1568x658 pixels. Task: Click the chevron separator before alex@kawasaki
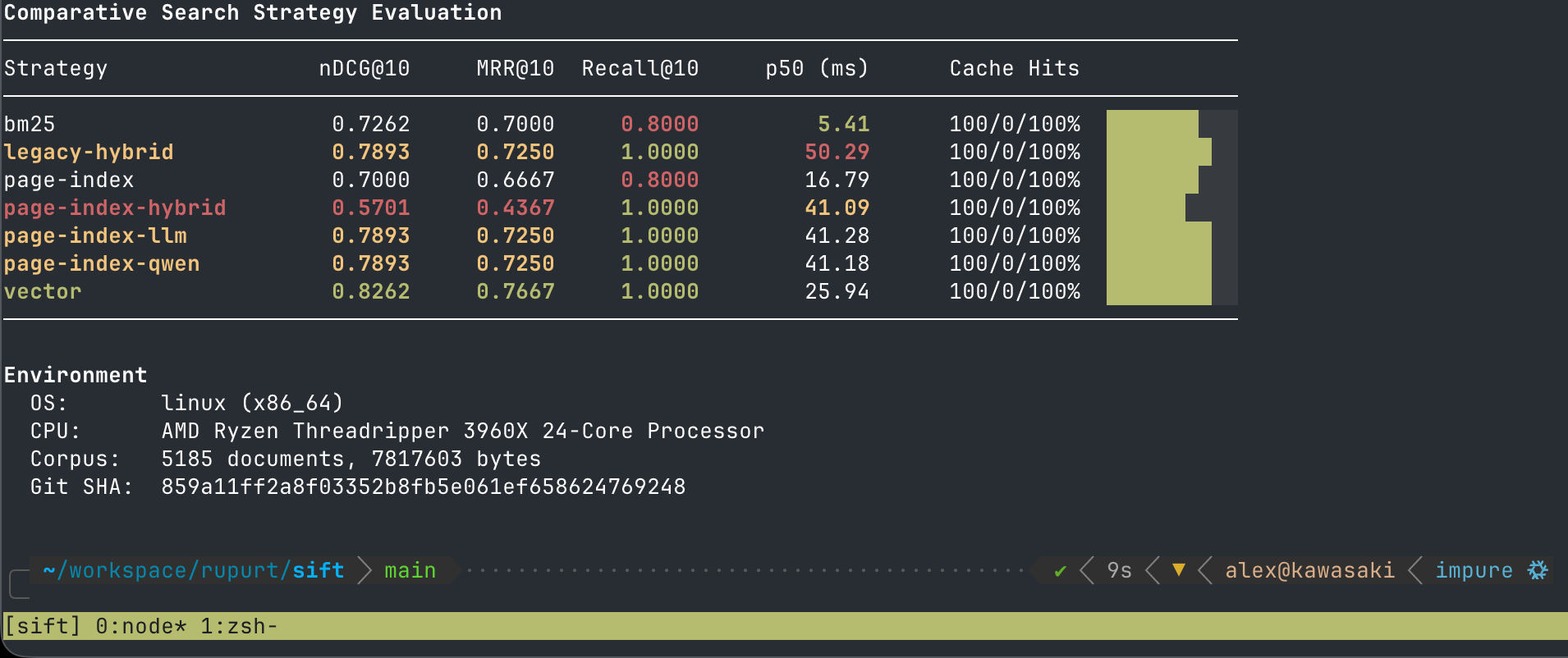click(1205, 570)
